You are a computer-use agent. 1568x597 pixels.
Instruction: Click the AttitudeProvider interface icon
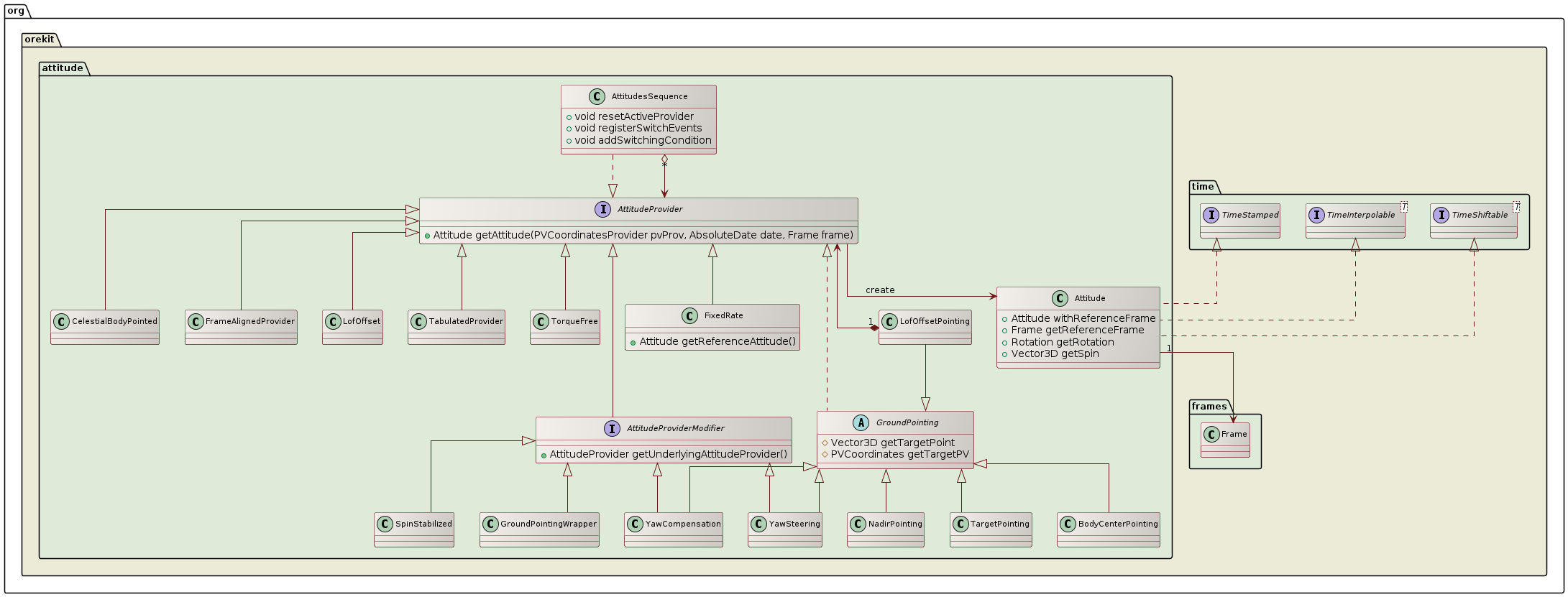pos(602,209)
